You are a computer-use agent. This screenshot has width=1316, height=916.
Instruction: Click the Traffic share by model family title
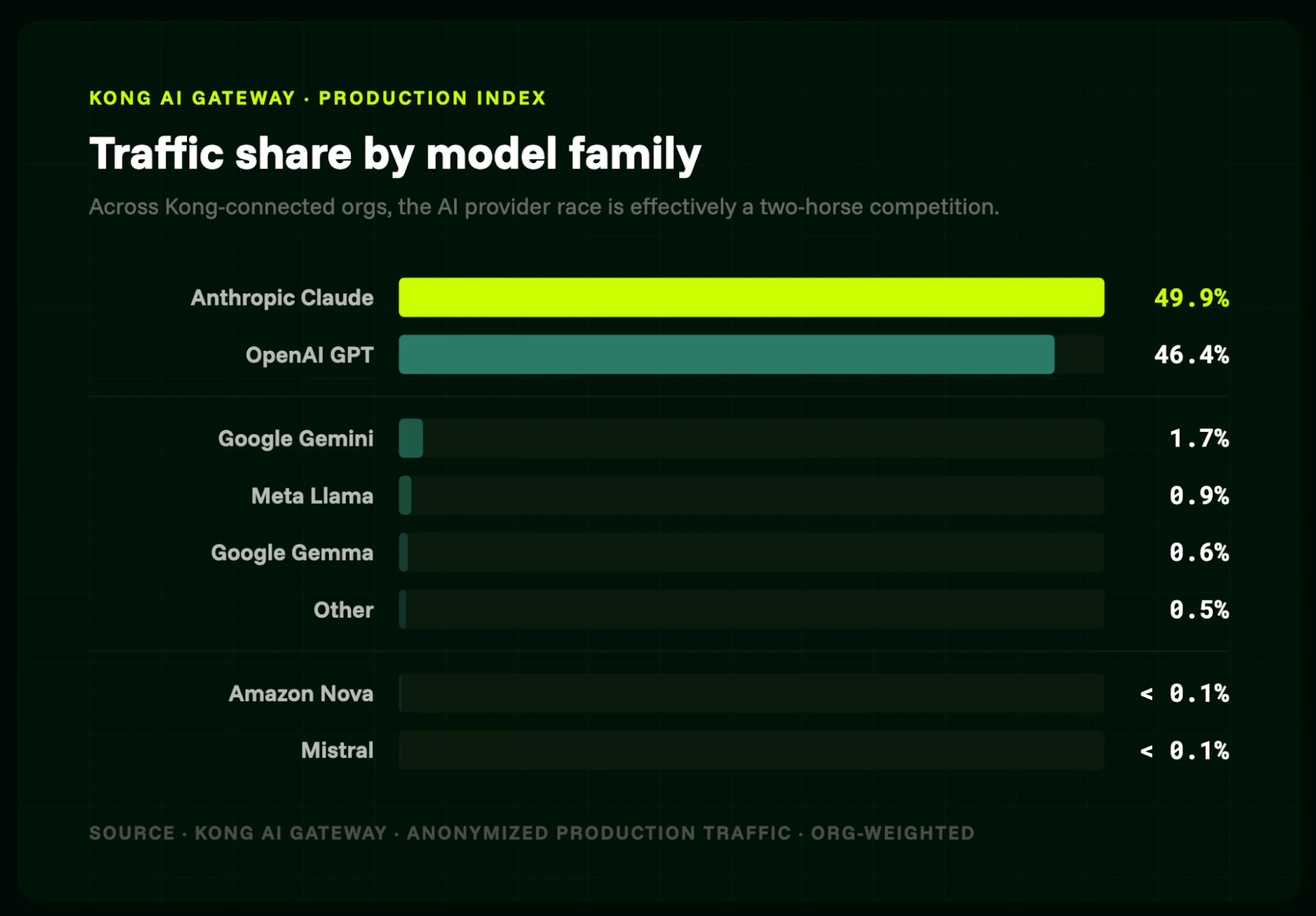tap(395, 155)
